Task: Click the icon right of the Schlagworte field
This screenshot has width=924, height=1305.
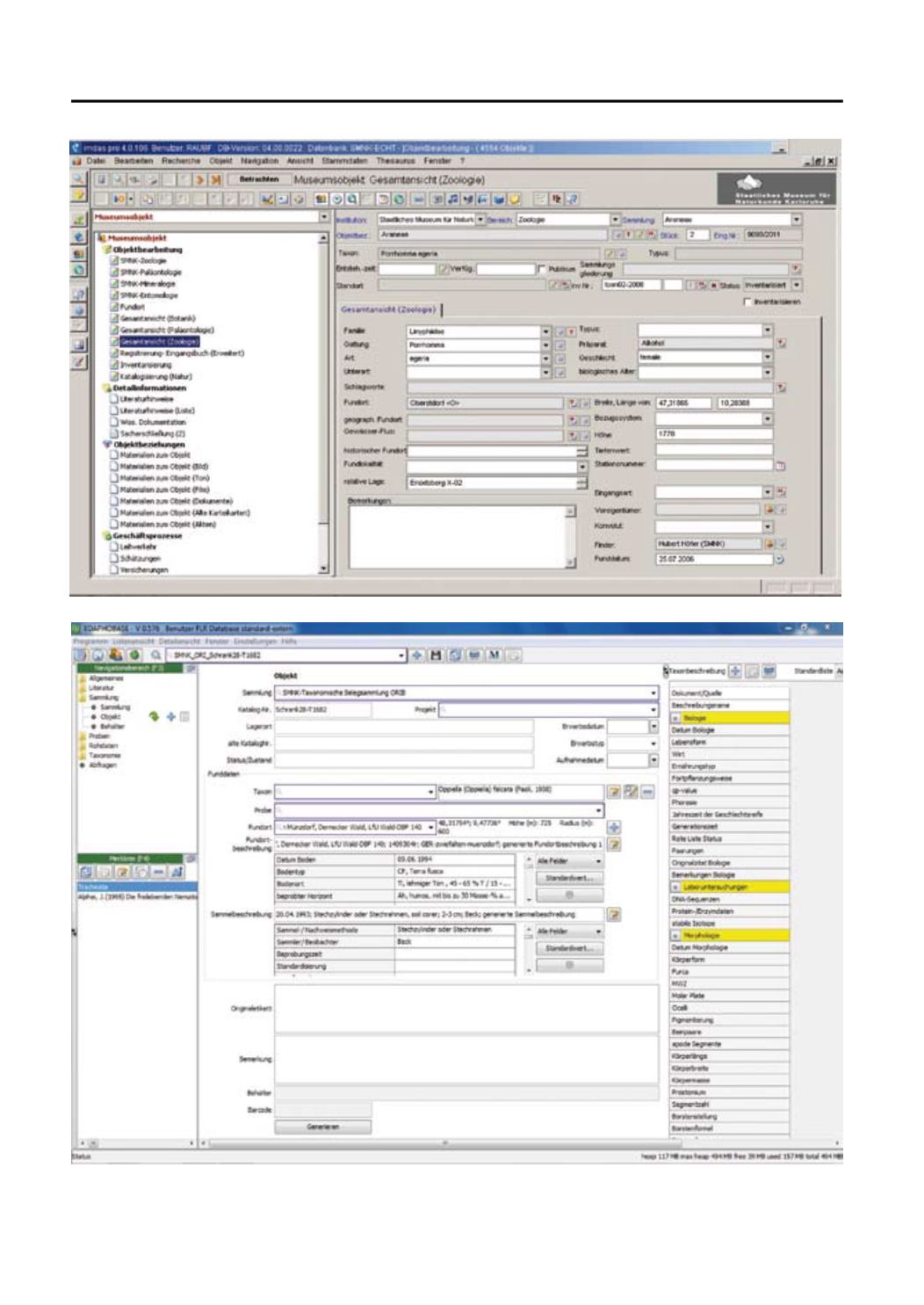Action: tap(782, 387)
